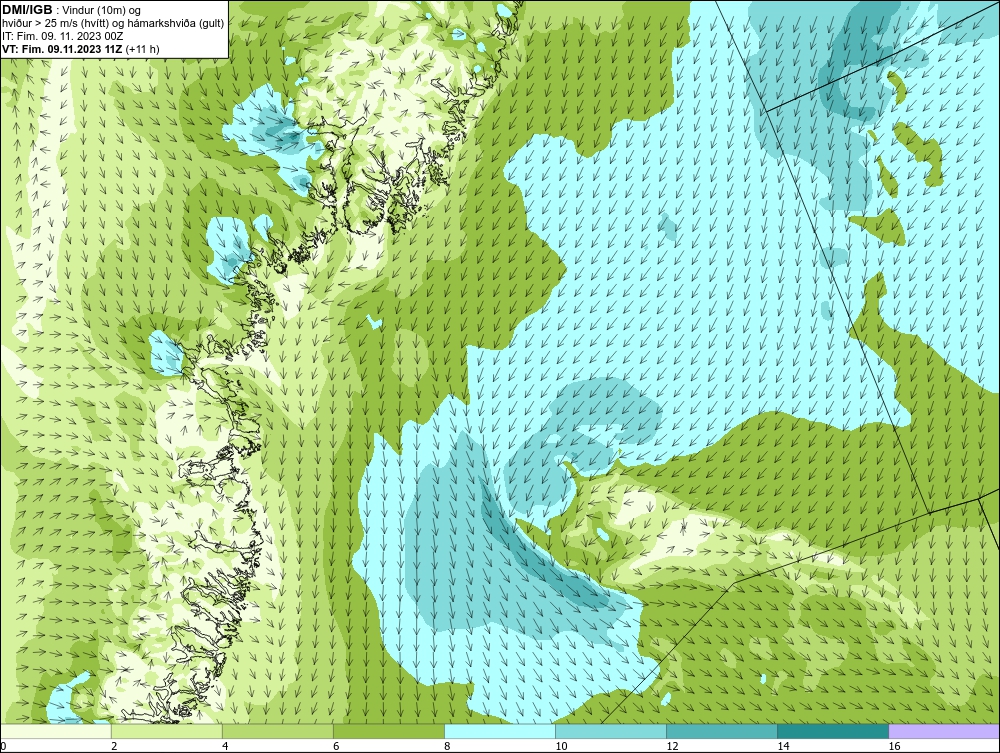Click the 2–4 m/s light green legend swatch
This screenshot has height=753, width=1000.
coord(167,731)
